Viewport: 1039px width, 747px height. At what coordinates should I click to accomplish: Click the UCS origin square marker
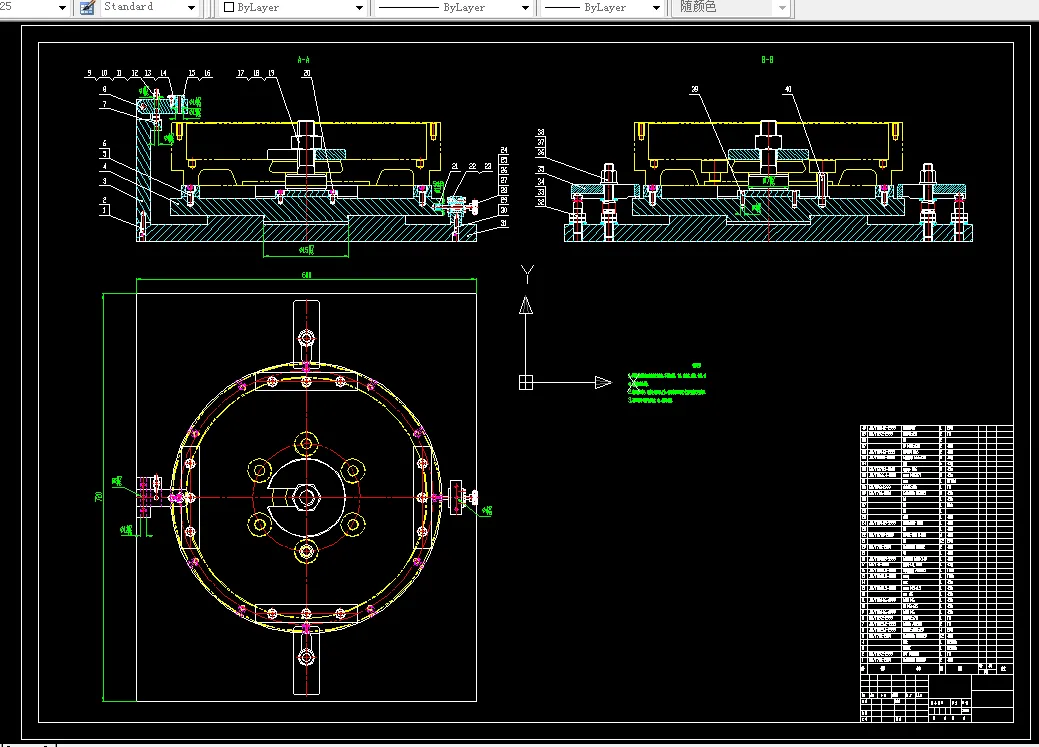coord(525,382)
